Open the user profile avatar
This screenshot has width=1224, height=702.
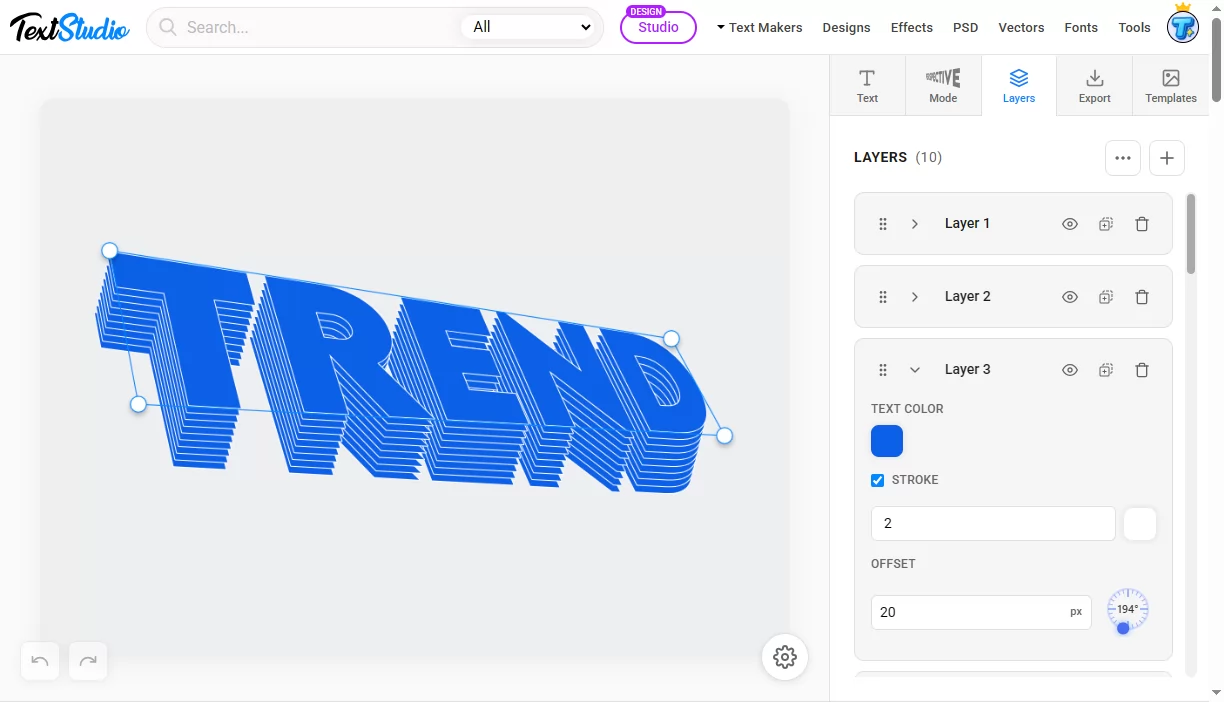coord(1183,26)
